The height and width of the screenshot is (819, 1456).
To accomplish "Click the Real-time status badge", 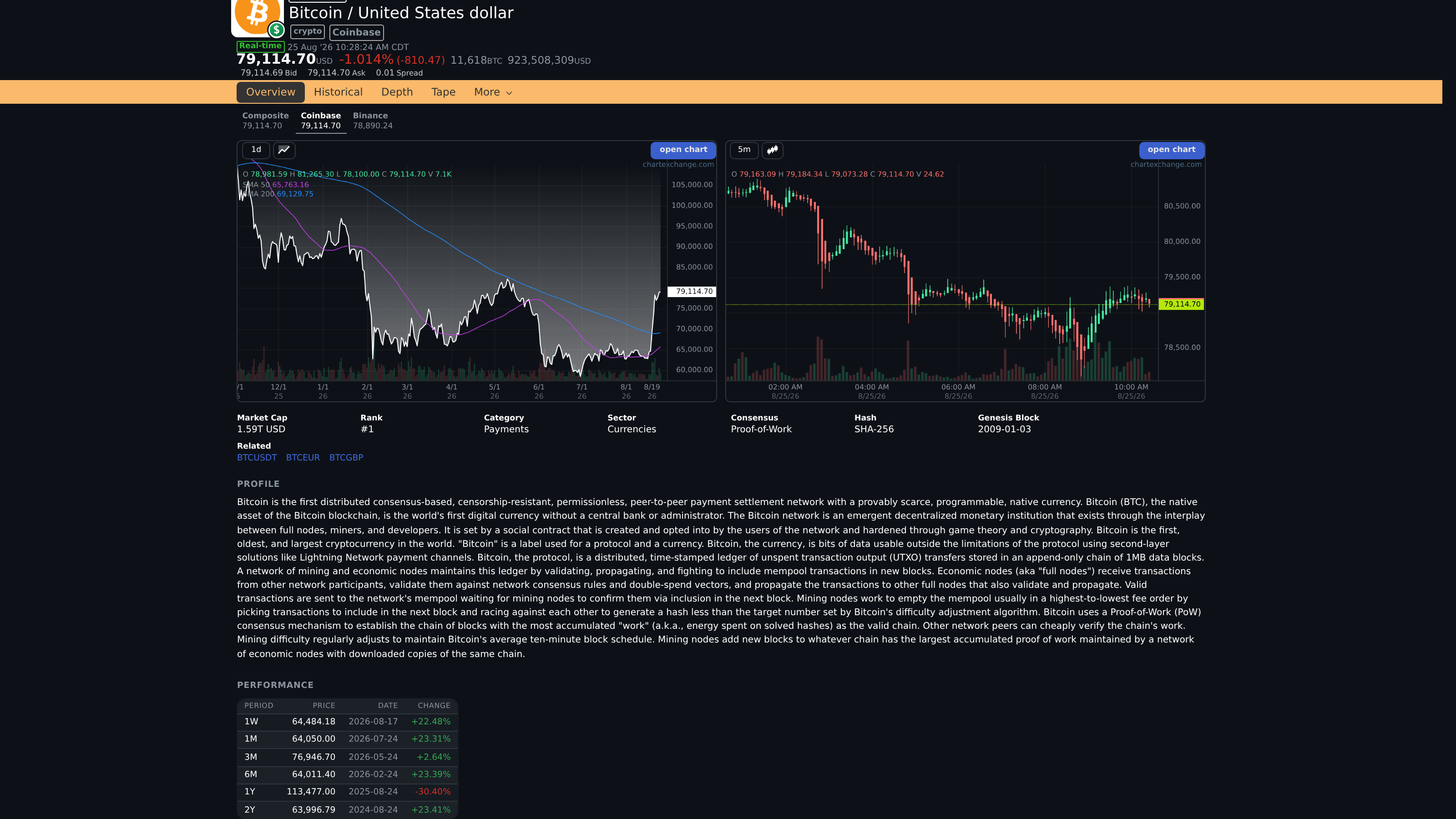I will pos(260,46).
